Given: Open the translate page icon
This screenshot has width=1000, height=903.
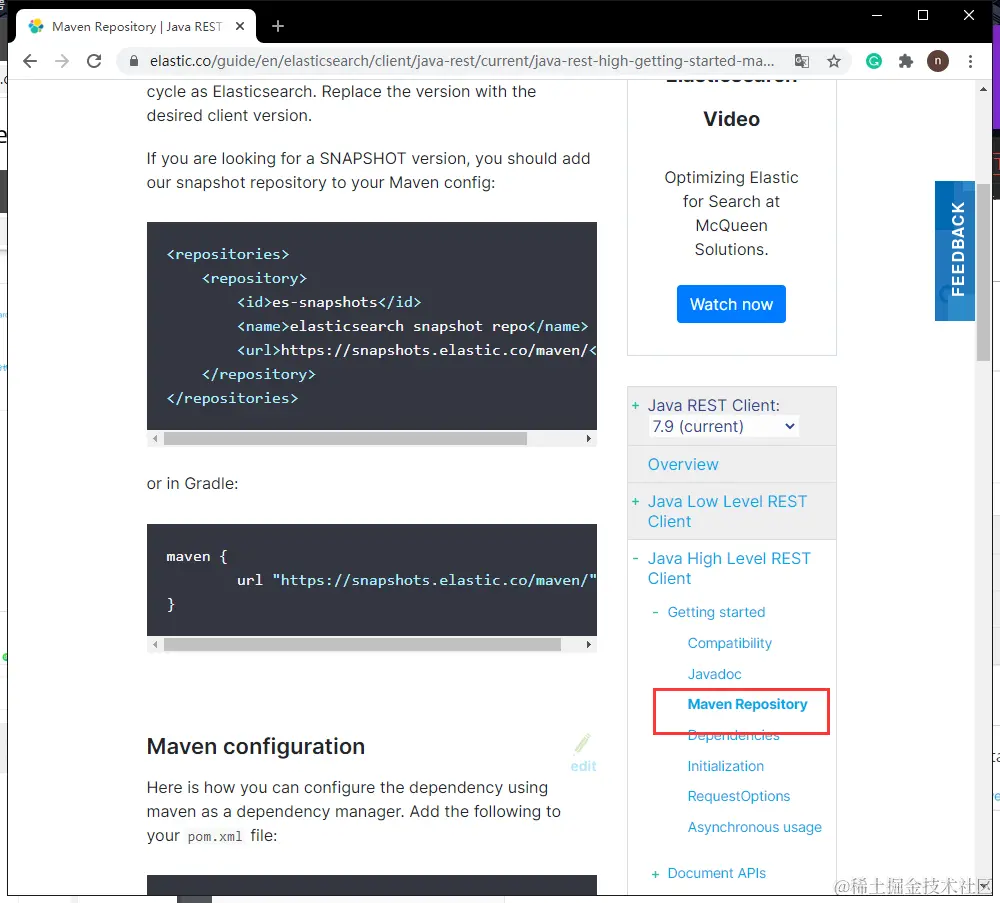Looking at the screenshot, I should [x=802, y=61].
